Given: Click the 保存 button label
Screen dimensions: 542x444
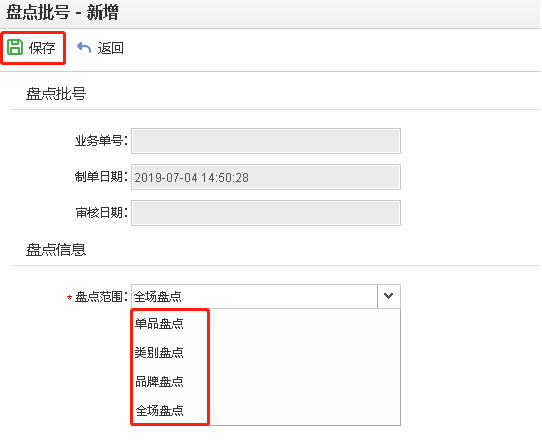Looking at the screenshot, I should tap(42, 48).
